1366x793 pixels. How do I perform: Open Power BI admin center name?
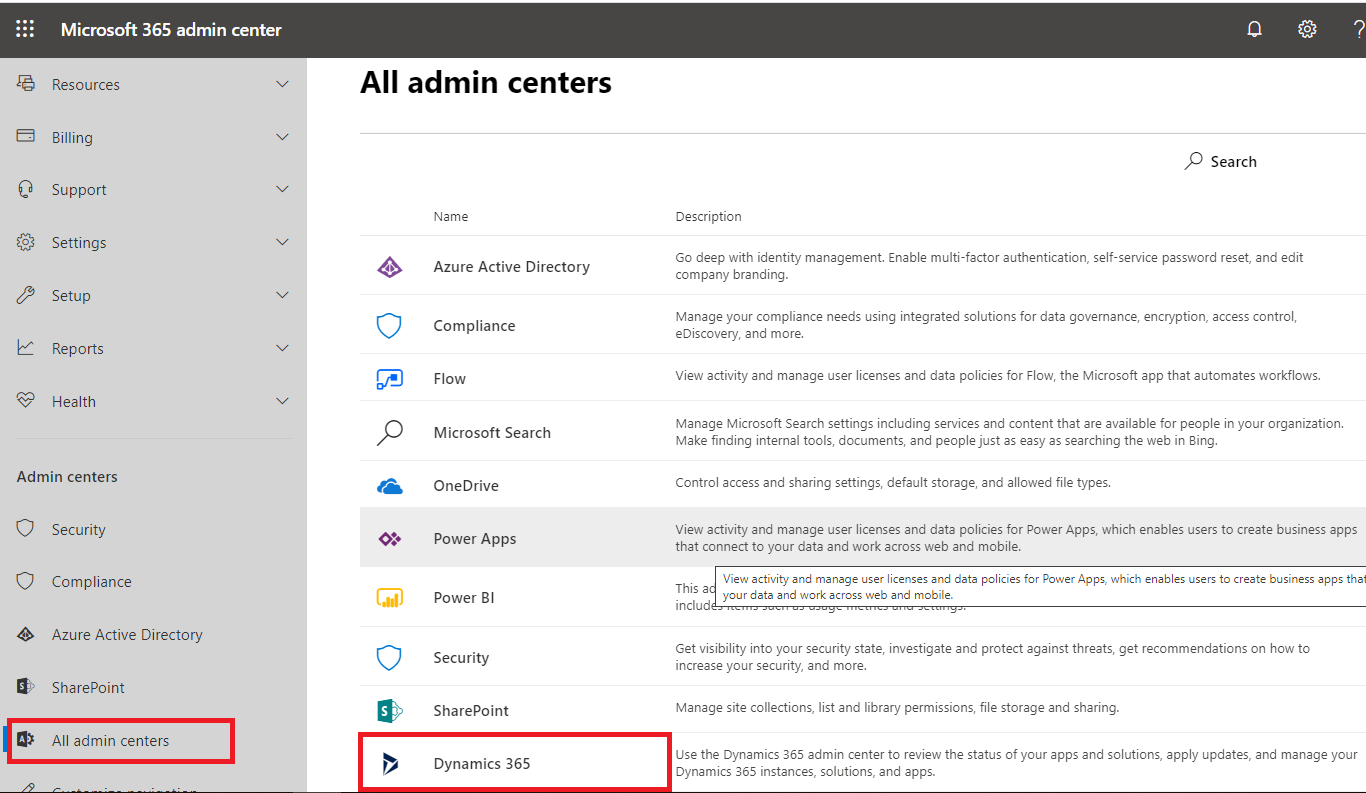(464, 598)
